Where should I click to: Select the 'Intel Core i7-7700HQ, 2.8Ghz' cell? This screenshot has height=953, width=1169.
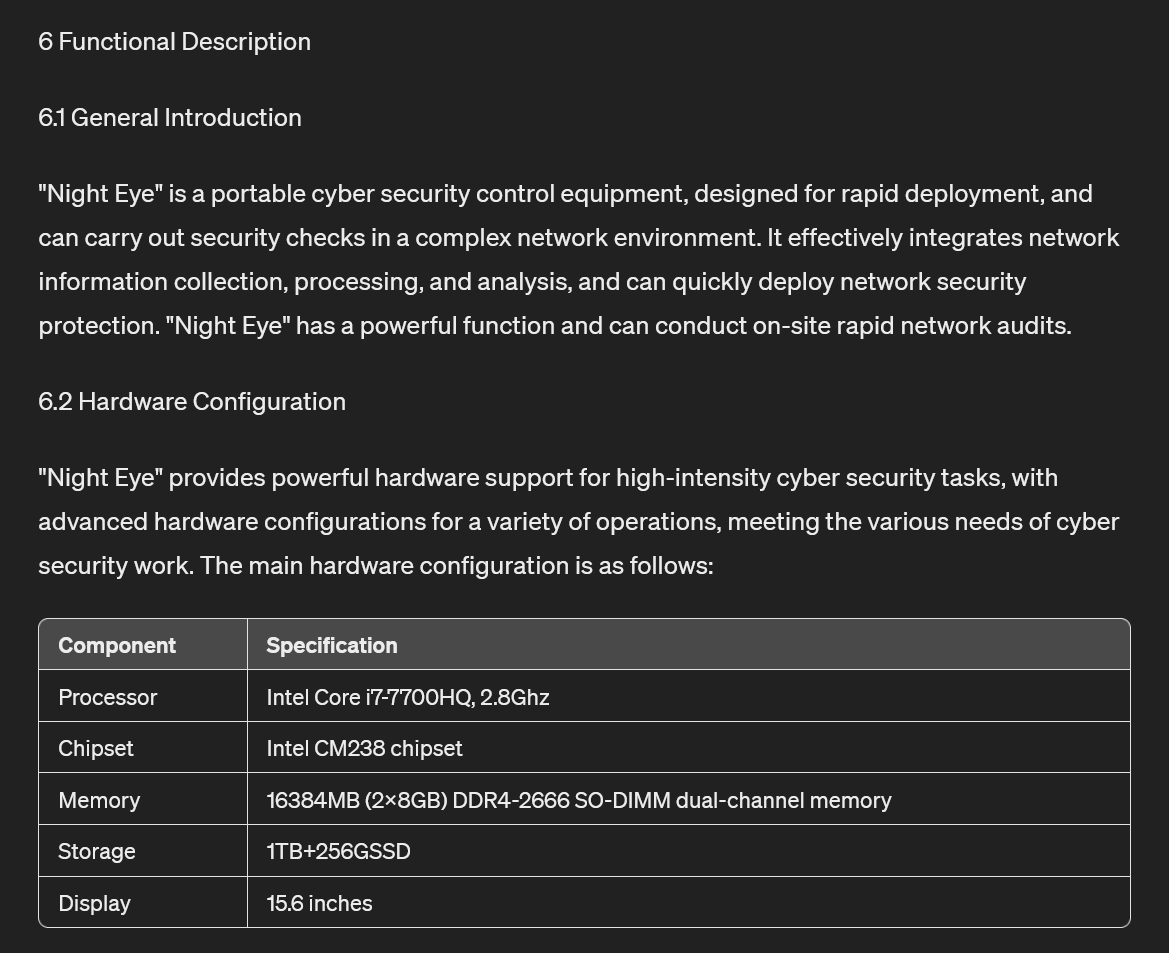(688, 696)
